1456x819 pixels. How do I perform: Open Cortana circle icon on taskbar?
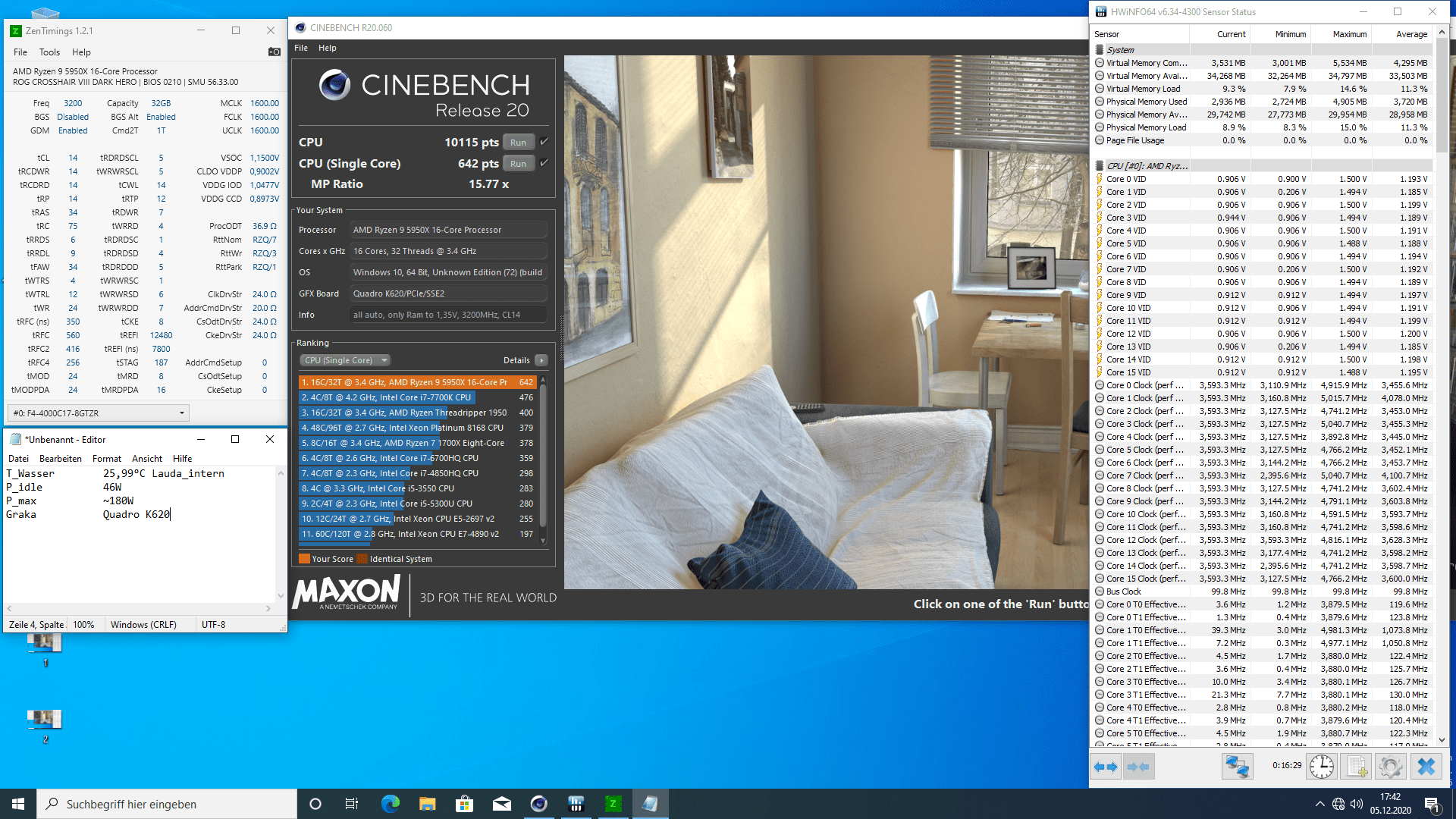coord(315,804)
